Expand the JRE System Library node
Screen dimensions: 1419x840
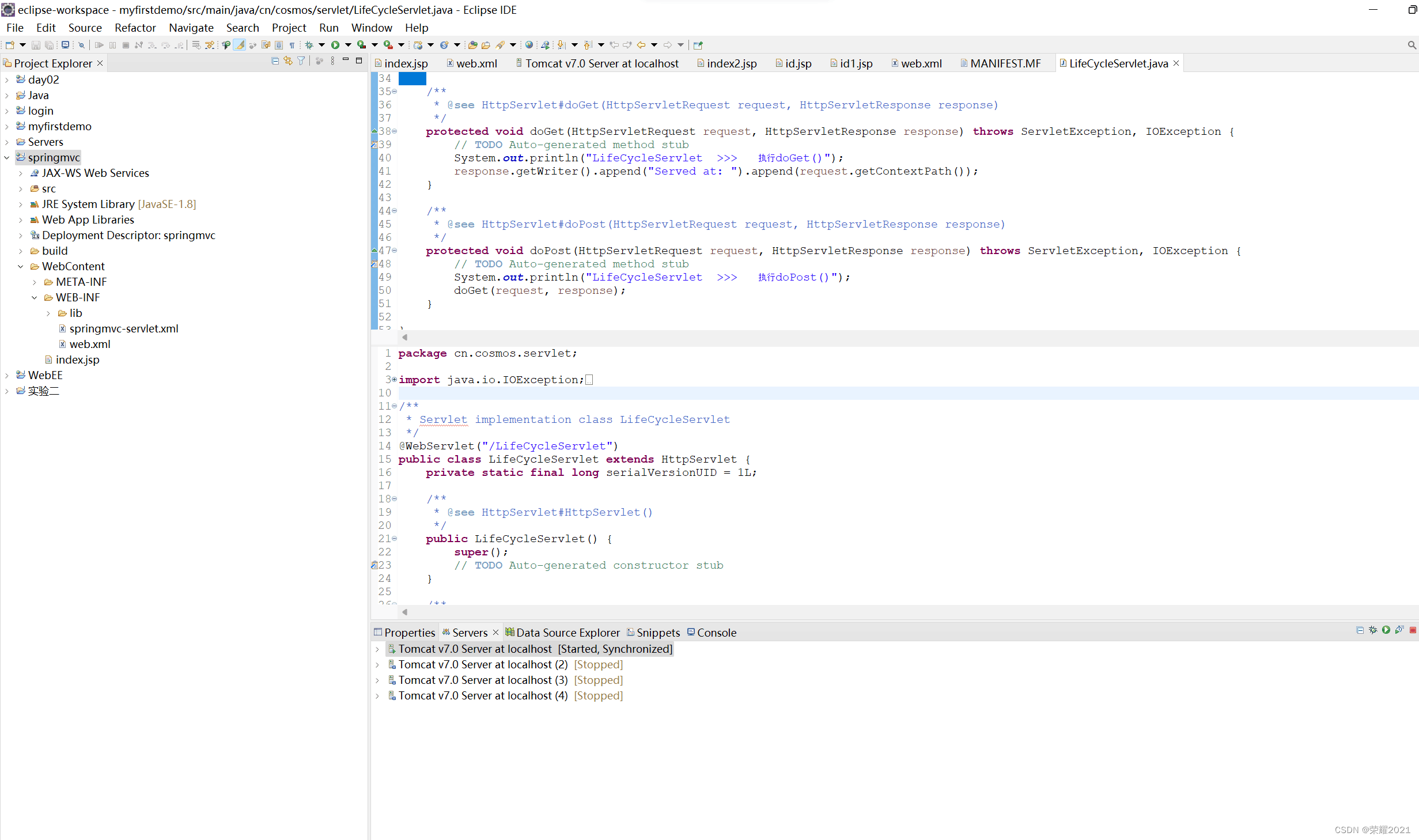click(21, 204)
